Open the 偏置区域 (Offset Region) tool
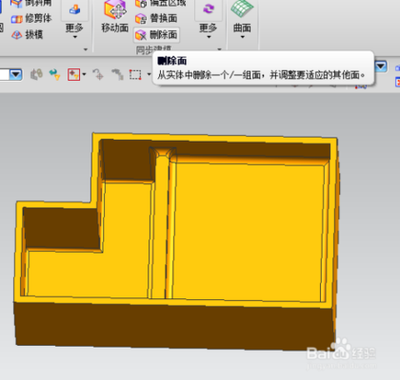Viewport: 400px width, 380px height. click(160, 4)
